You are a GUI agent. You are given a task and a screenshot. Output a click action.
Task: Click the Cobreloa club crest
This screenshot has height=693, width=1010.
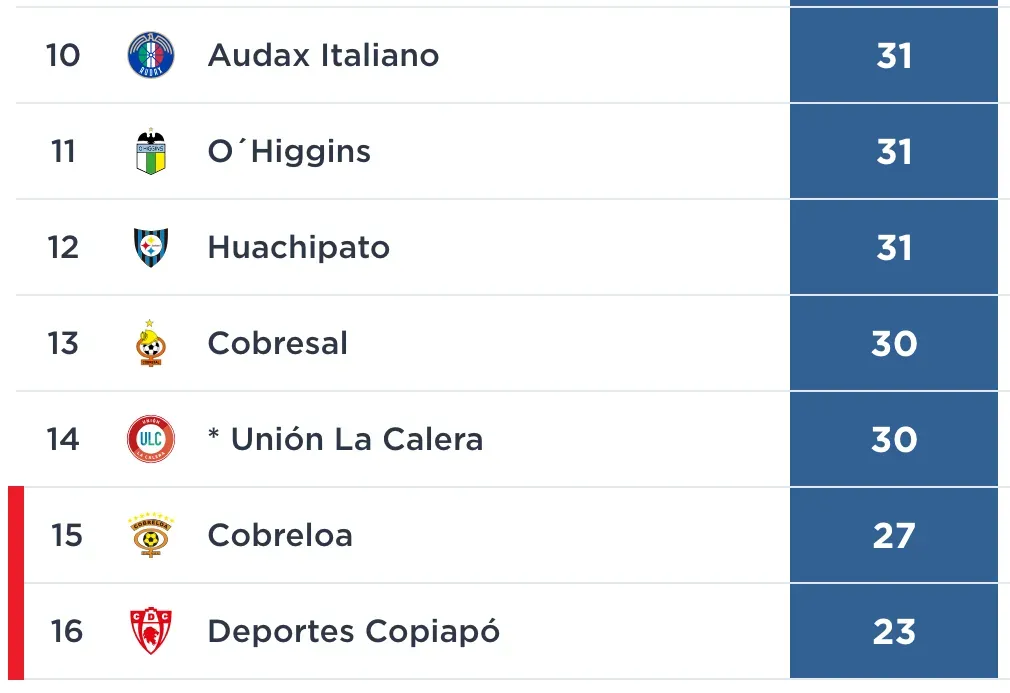click(x=148, y=535)
